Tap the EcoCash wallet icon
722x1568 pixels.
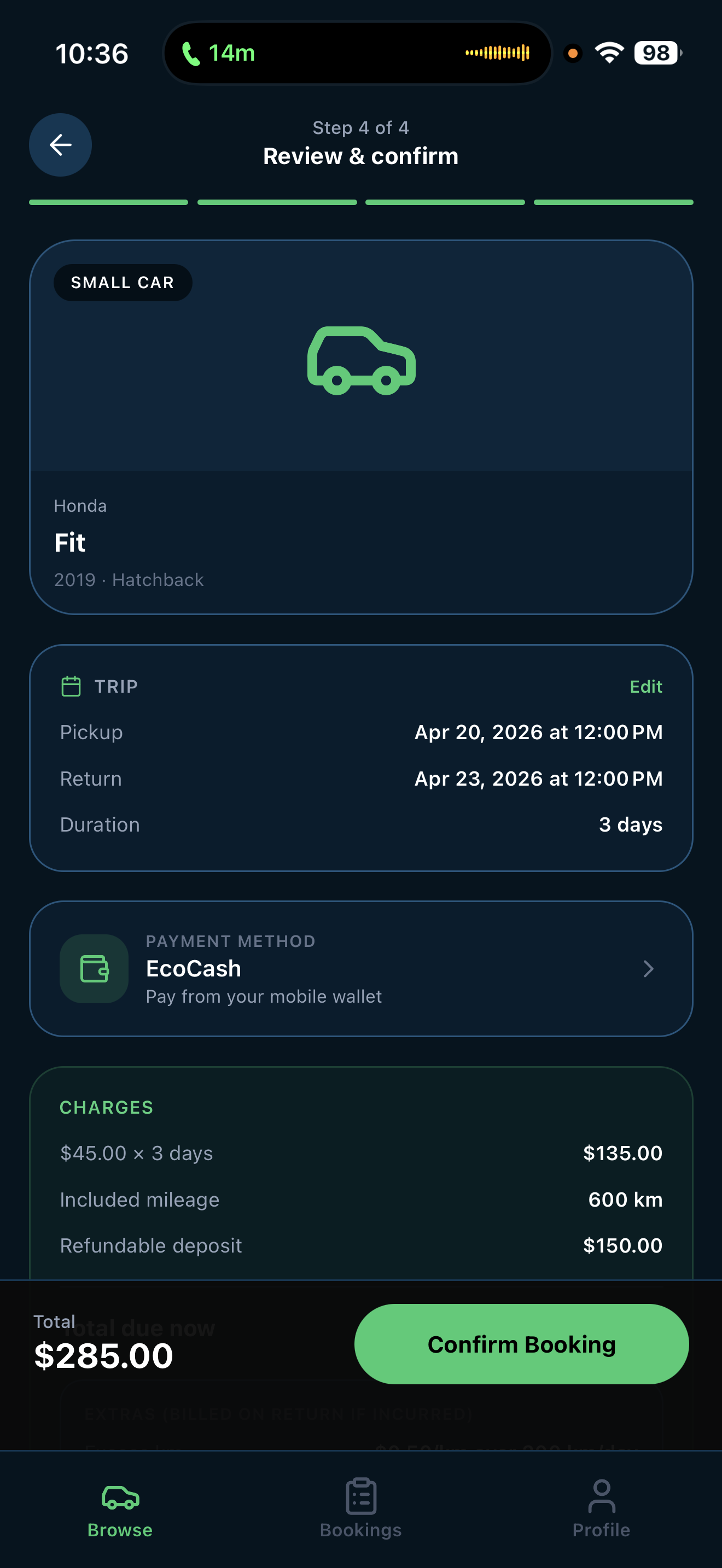94,968
